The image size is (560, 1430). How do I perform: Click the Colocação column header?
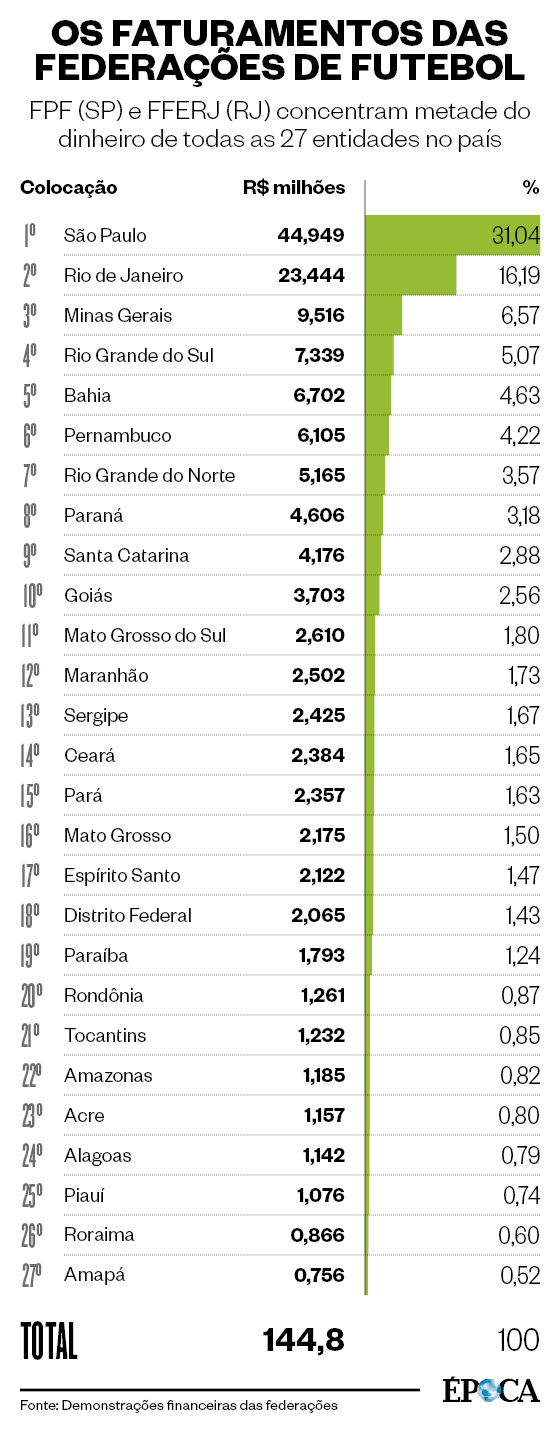pyautogui.click(x=69, y=188)
